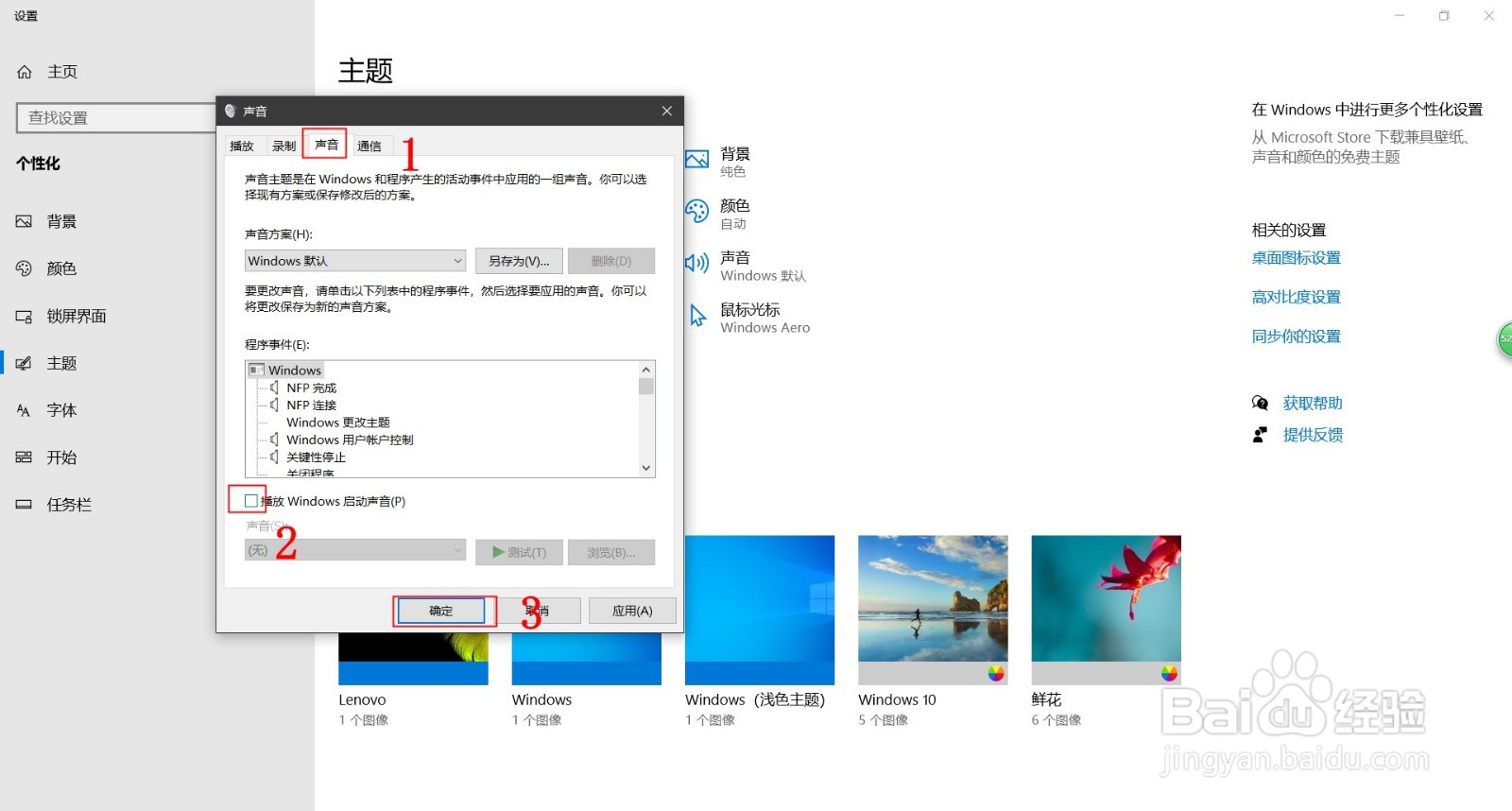This screenshot has height=811, width=1512.
Task: Close the 声音 dialog with X
Action: pyautogui.click(x=667, y=111)
